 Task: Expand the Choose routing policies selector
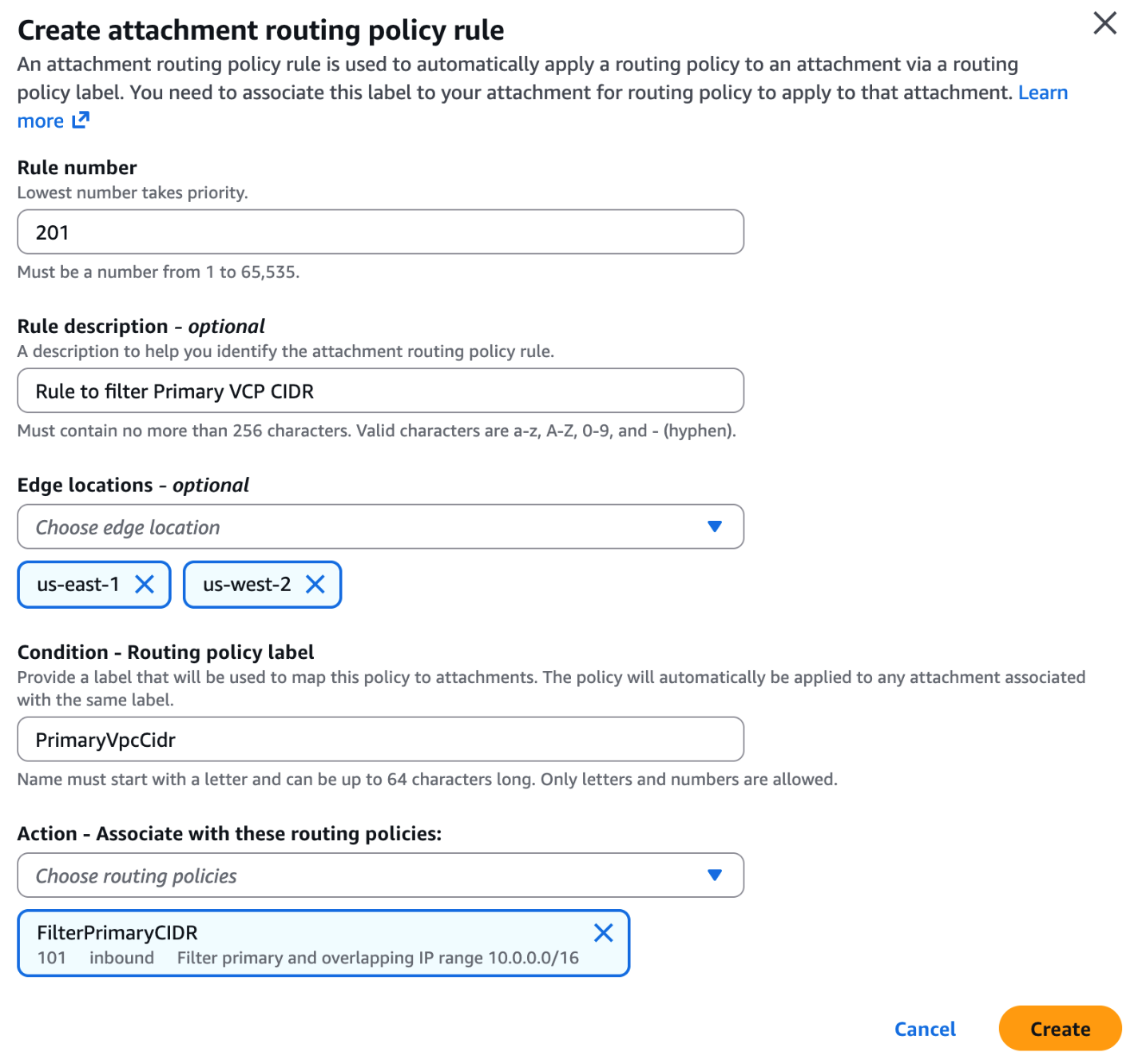[379, 875]
